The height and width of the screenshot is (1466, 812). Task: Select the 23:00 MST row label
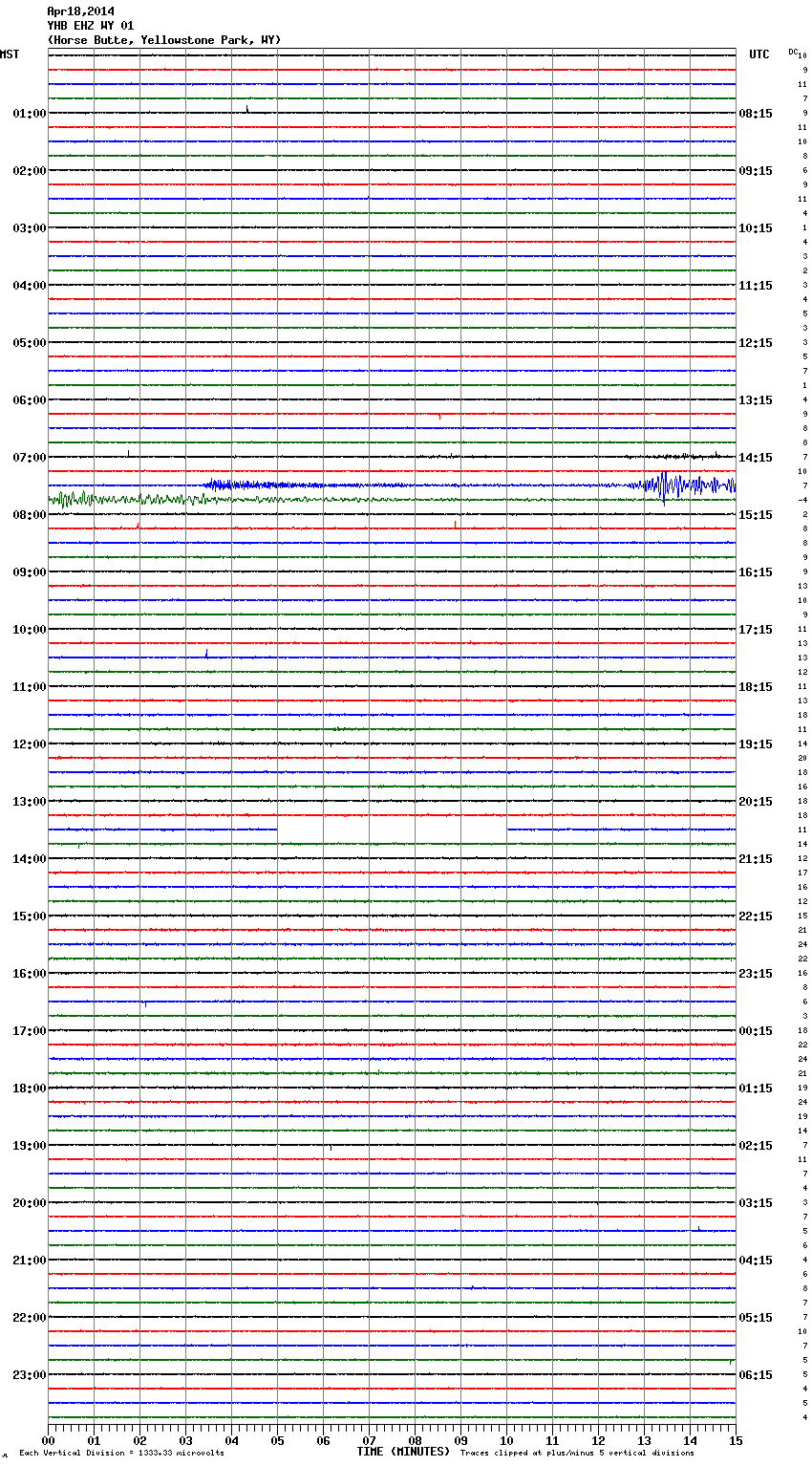tap(29, 1375)
